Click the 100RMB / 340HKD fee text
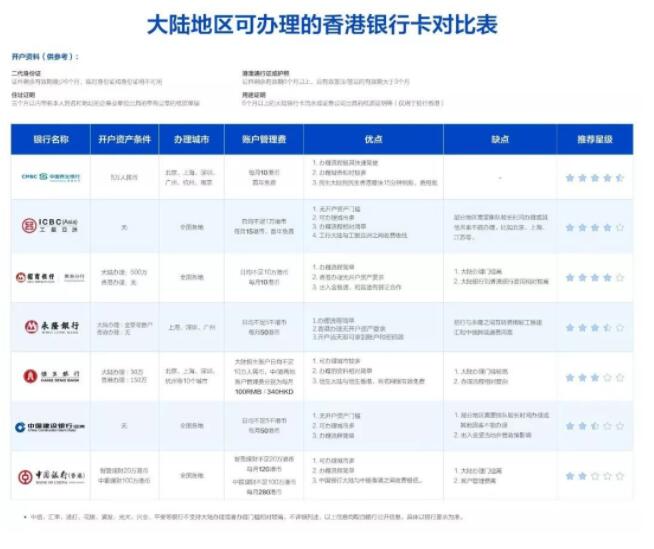The width and height of the screenshot is (654, 549). tap(264, 392)
